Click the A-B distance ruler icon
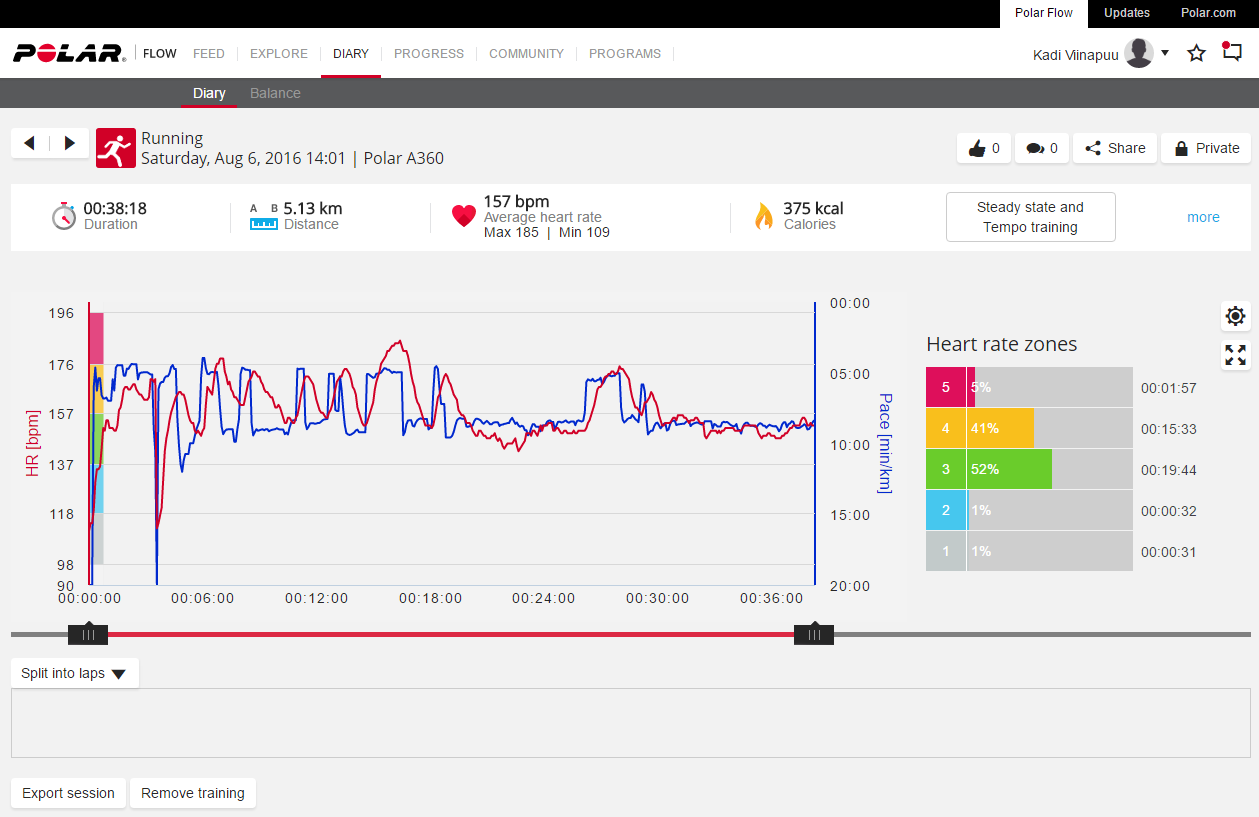1259x817 pixels. [x=264, y=217]
